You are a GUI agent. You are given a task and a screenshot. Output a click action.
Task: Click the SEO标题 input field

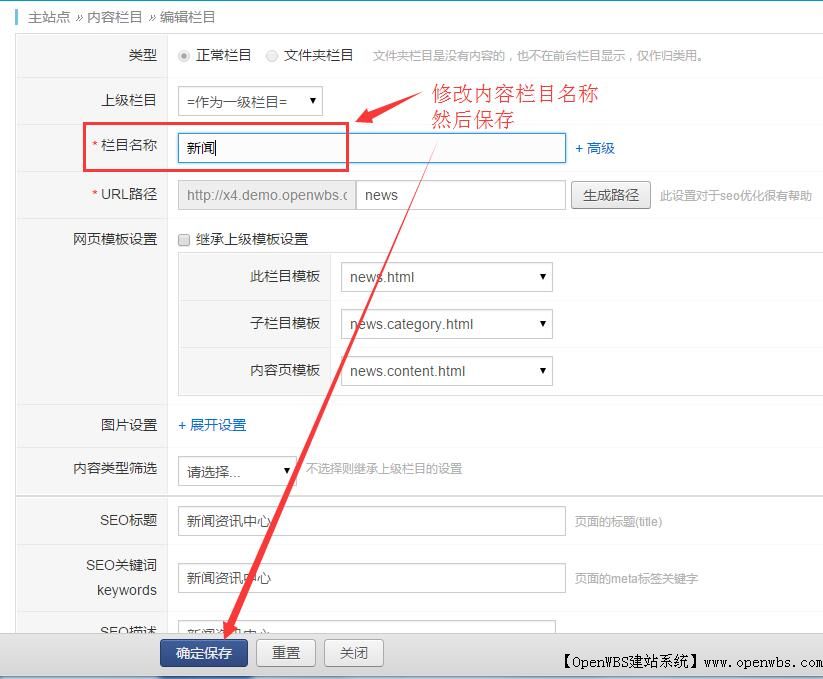point(370,520)
